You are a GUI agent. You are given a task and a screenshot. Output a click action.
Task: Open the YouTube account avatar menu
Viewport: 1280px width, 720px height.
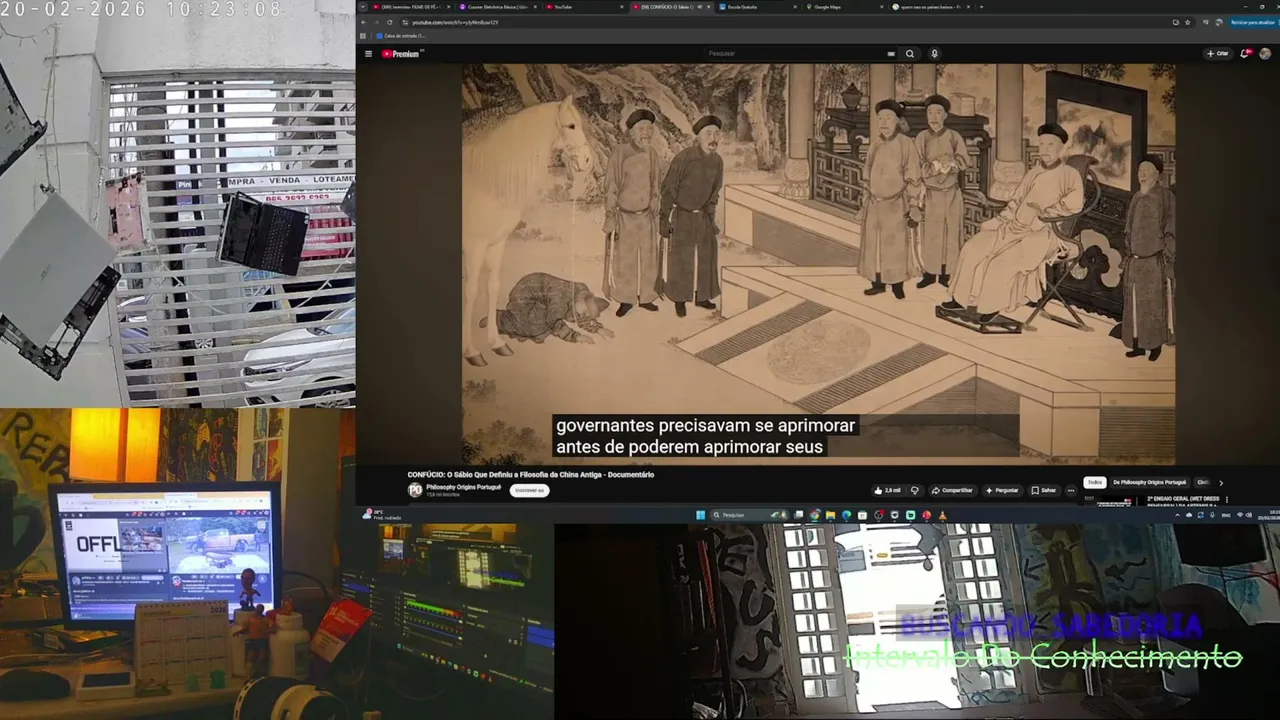click(1265, 54)
